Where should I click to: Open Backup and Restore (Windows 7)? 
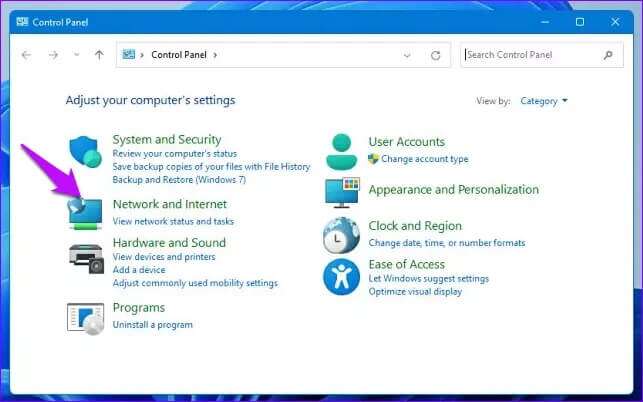(x=179, y=180)
